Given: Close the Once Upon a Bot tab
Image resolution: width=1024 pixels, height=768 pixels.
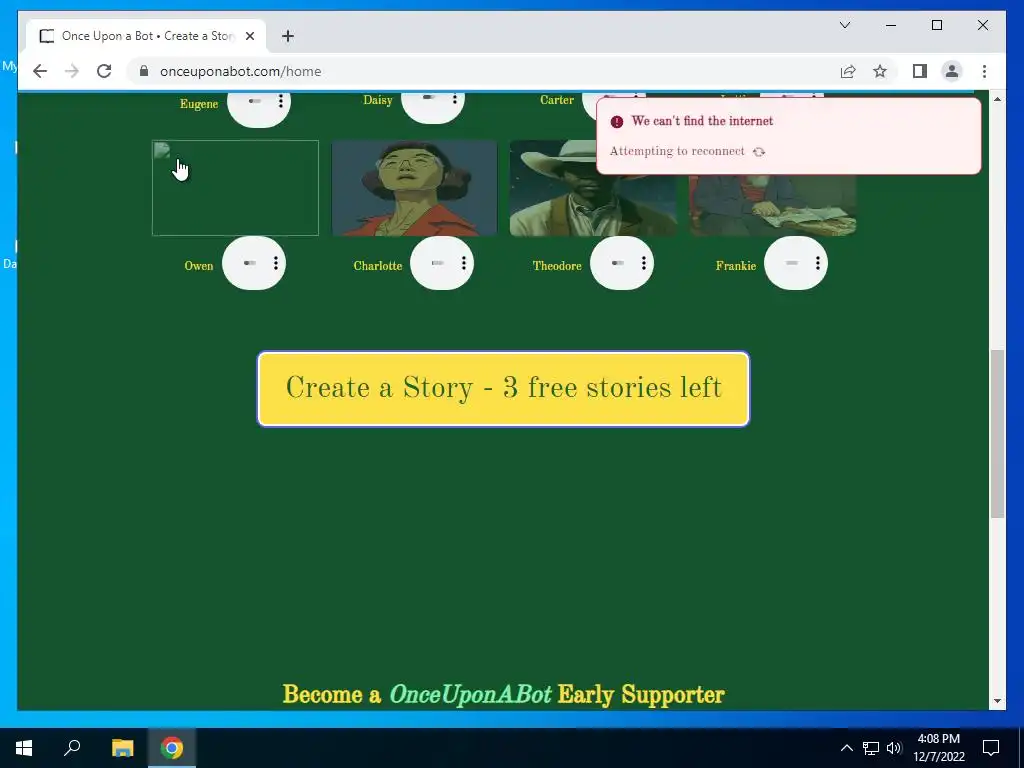Looking at the screenshot, I should pyautogui.click(x=249, y=36).
